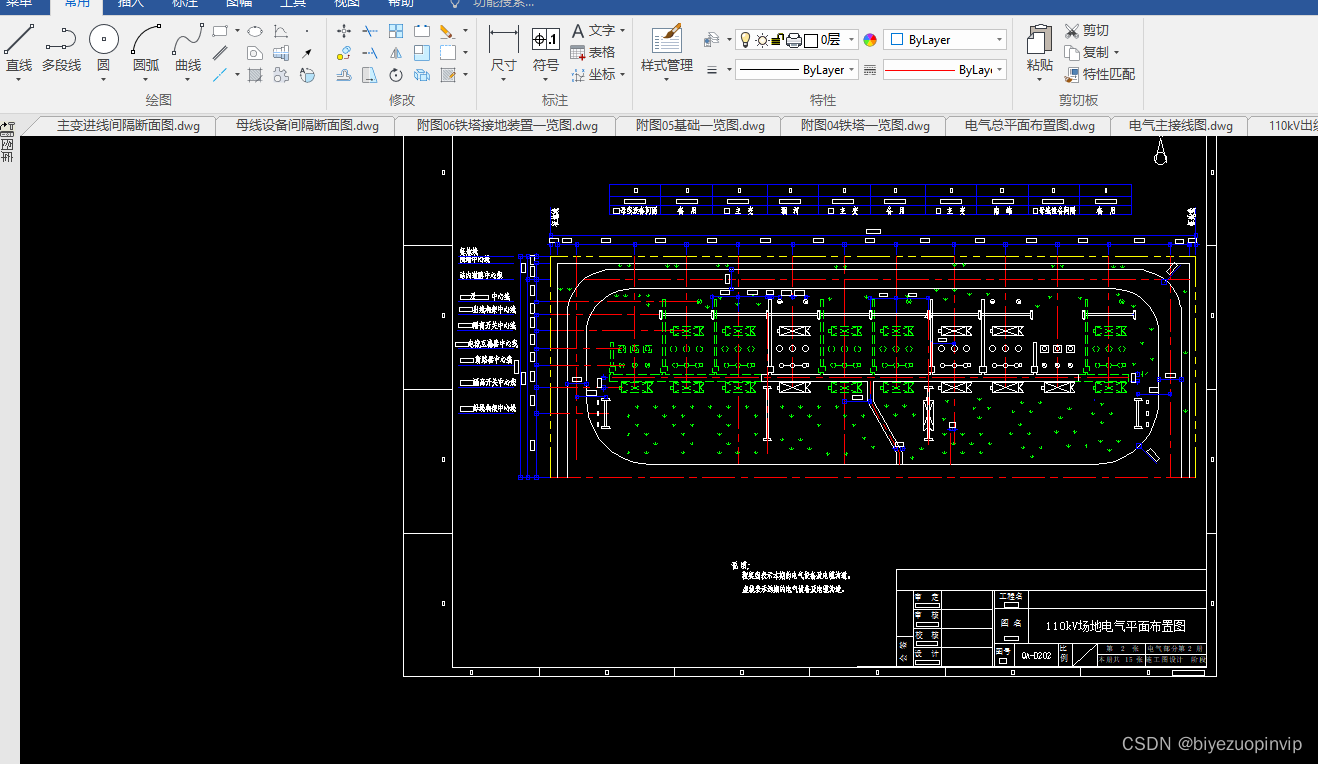Viewport: 1318px width, 764px height.
Task: Switch to 附图05基础一览图.dwg tab
Action: [x=700, y=126]
